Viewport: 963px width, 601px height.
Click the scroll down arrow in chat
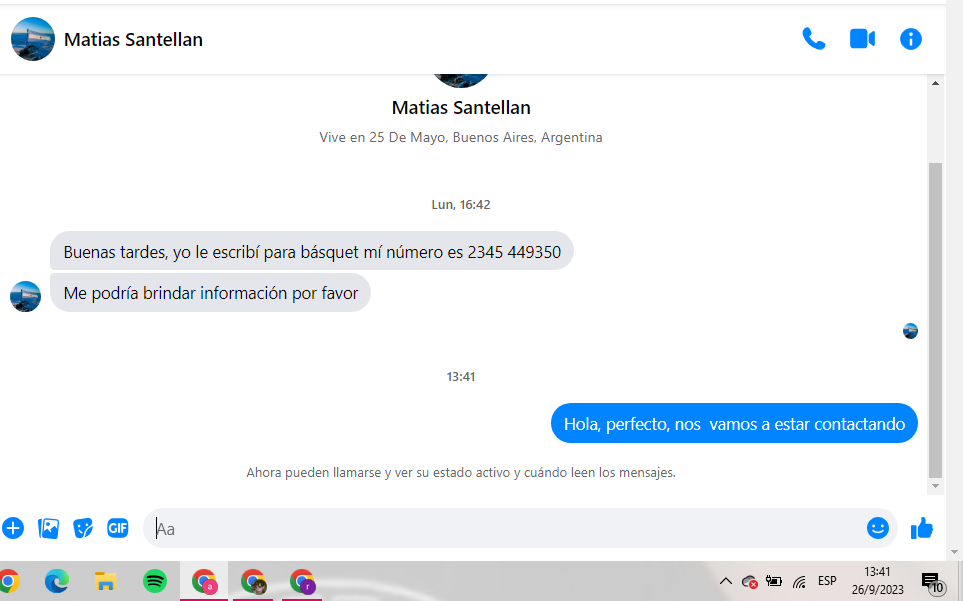(x=935, y=486)
